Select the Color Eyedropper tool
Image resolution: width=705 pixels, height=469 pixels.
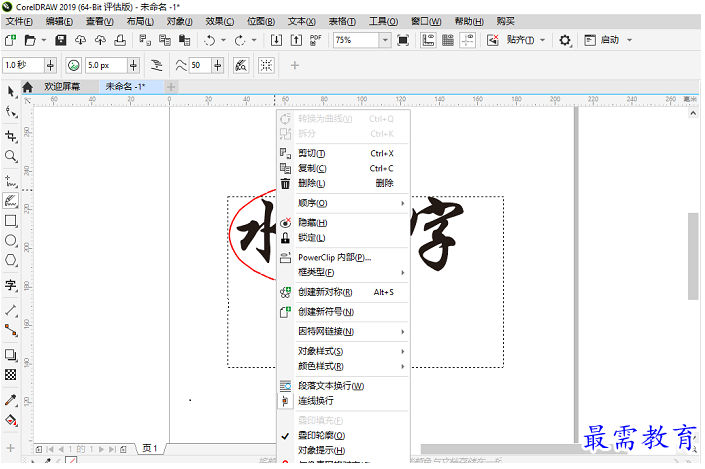point(11,400)
